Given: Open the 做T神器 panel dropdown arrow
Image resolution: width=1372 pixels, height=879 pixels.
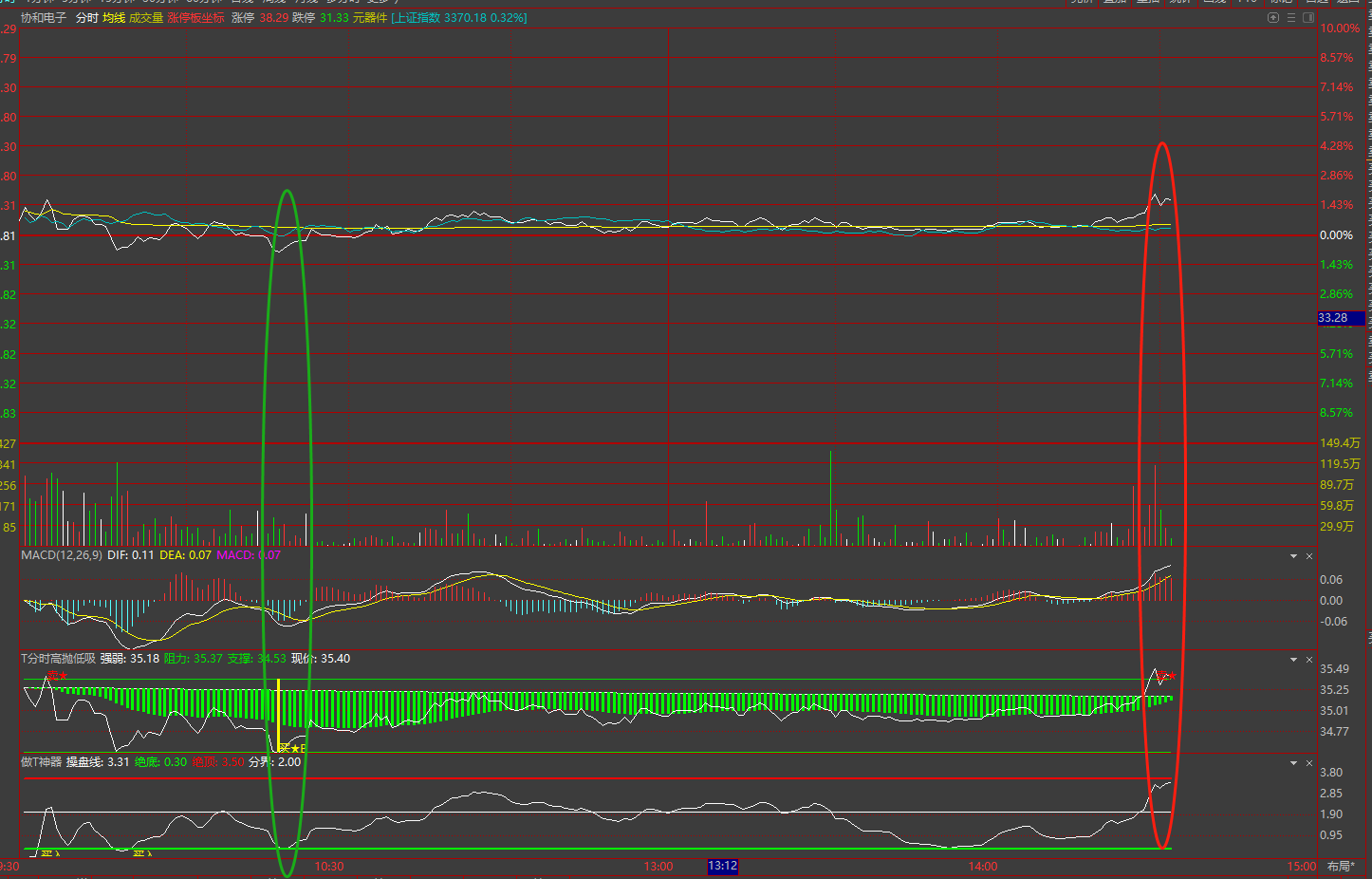Looking at the screenshot, I should 1293,763.
